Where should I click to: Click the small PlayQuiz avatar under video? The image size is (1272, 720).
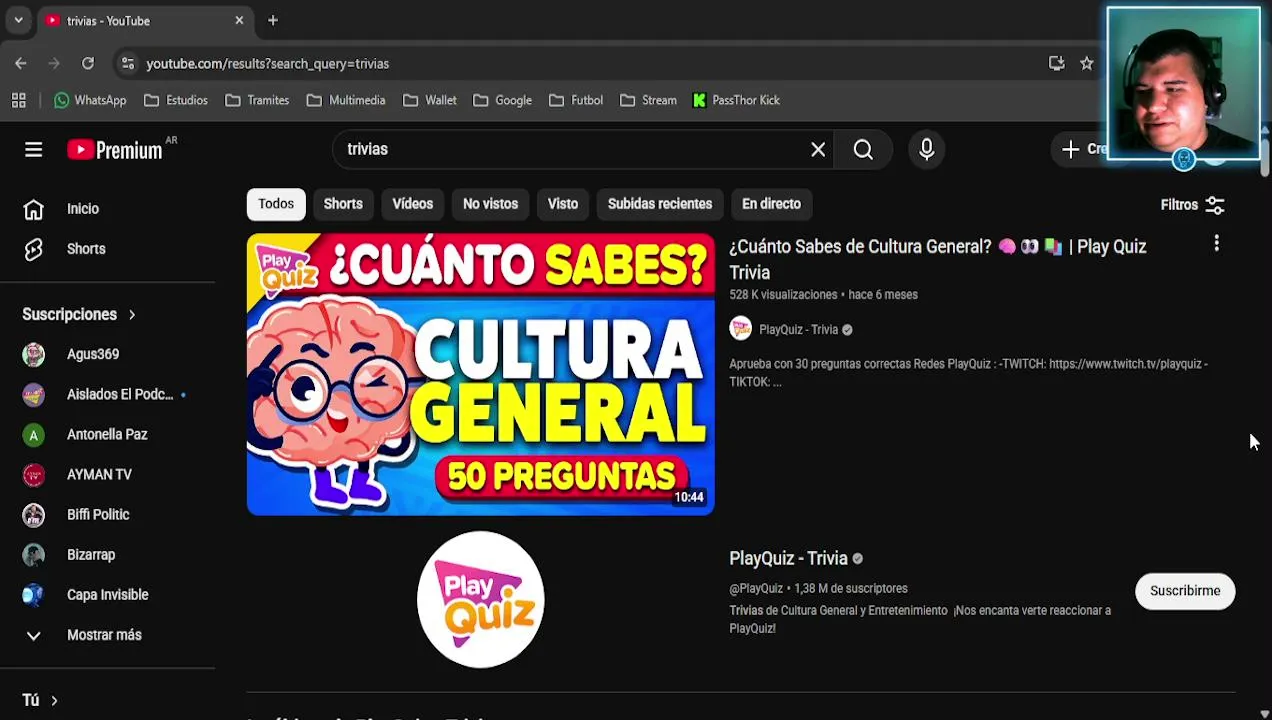click(x=740, y=329)
